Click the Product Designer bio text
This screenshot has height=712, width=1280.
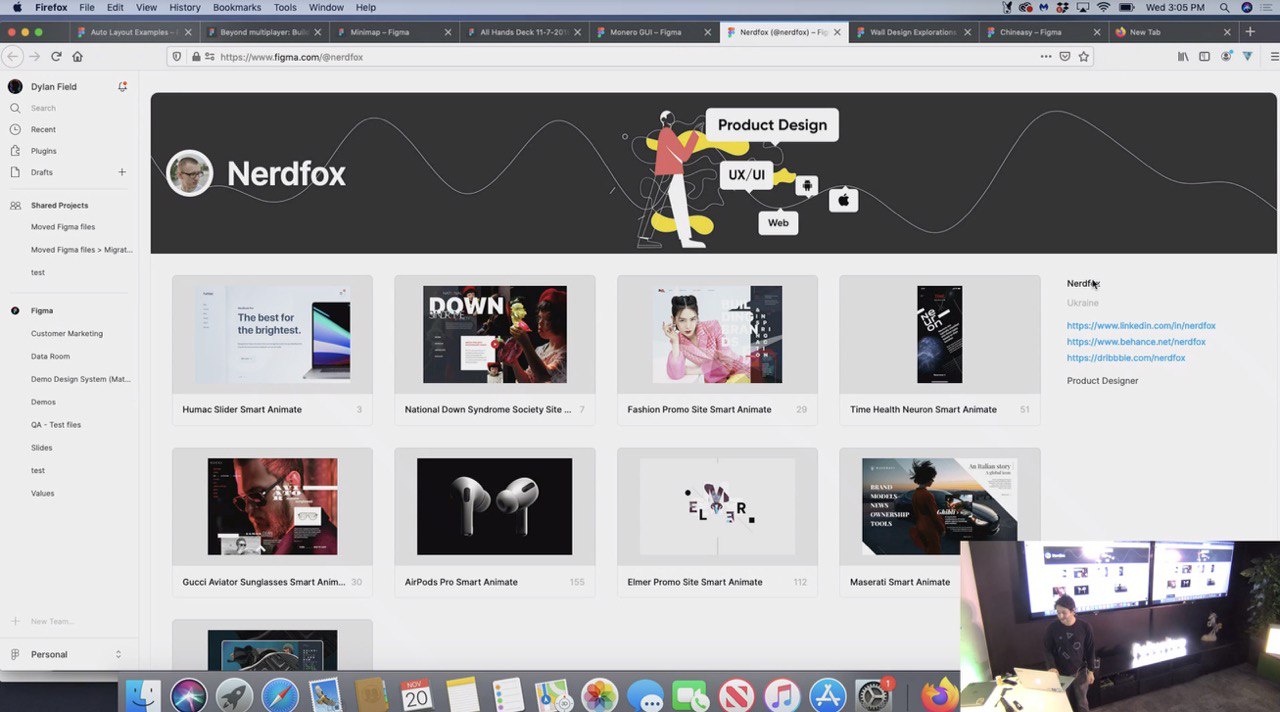coord(1102,381)
